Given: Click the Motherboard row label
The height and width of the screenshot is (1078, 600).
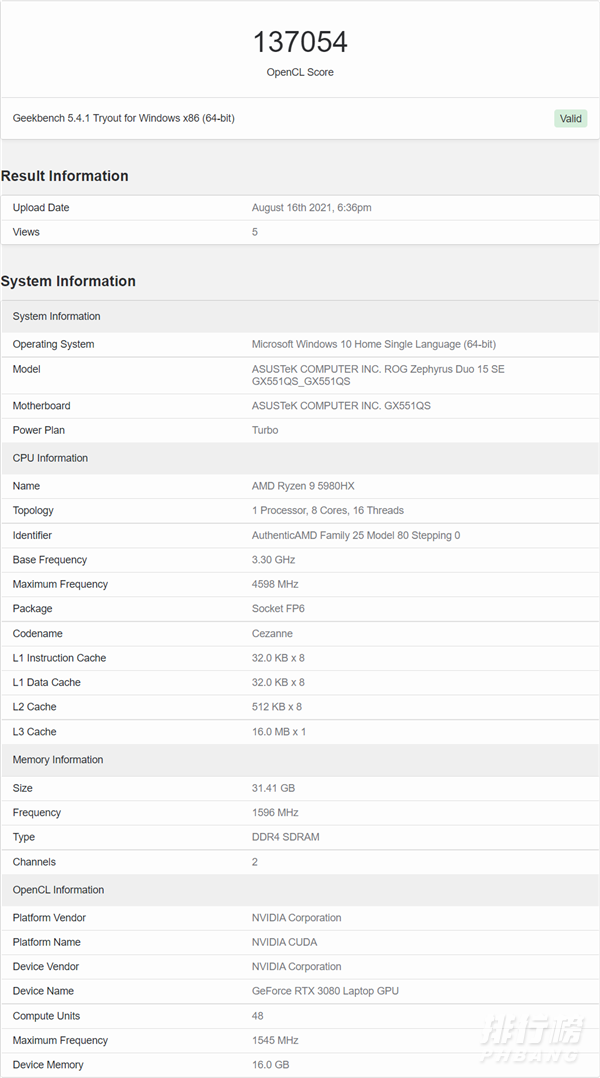Looking at the screenshot, I should pos(41,406).
